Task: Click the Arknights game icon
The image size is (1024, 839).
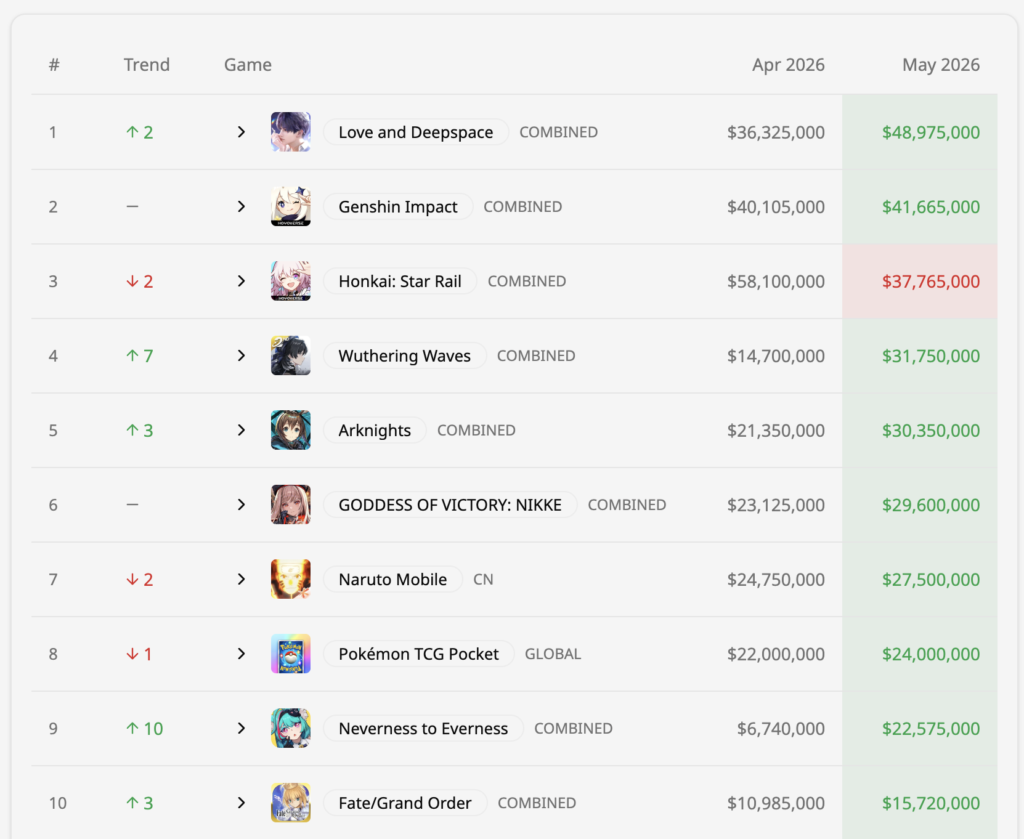Action: click(291, 430)
